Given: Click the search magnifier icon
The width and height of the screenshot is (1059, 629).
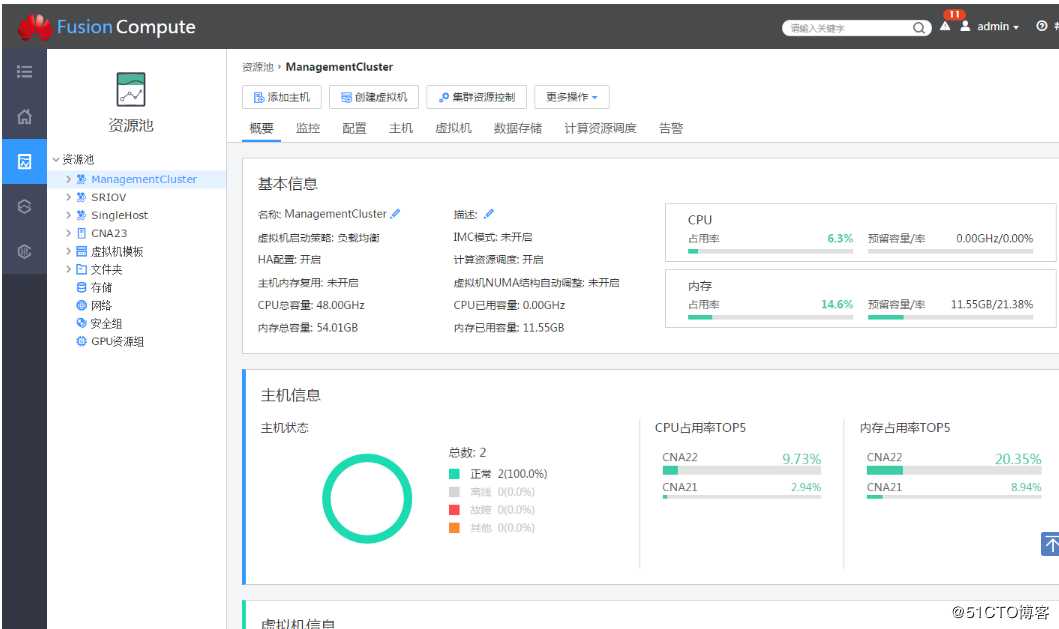Looking at the screenshot, I should coord(919,28).
